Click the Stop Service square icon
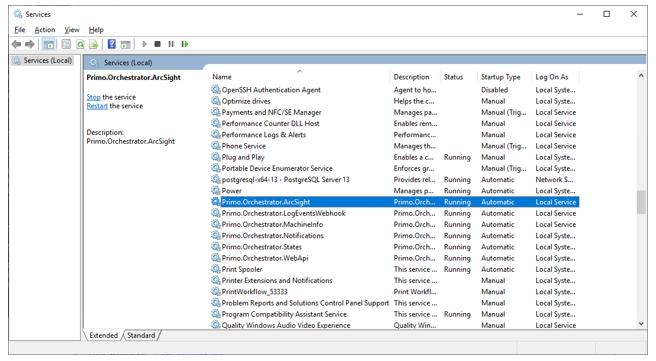This screenshot has width=656, height=361. pyautogui.click(x=157, y=44)
